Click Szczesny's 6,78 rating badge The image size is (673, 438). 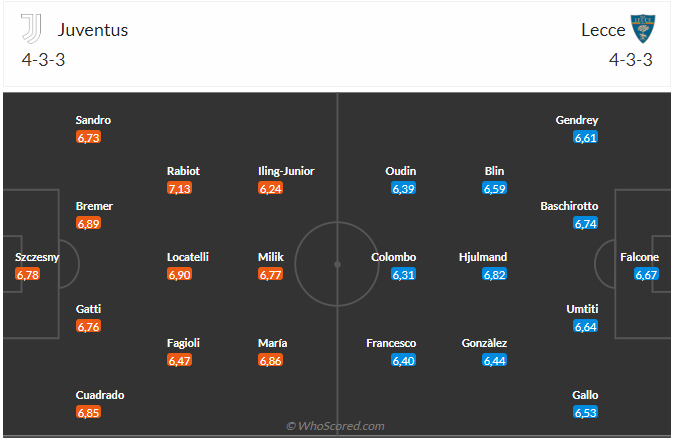tap(28, 274)
